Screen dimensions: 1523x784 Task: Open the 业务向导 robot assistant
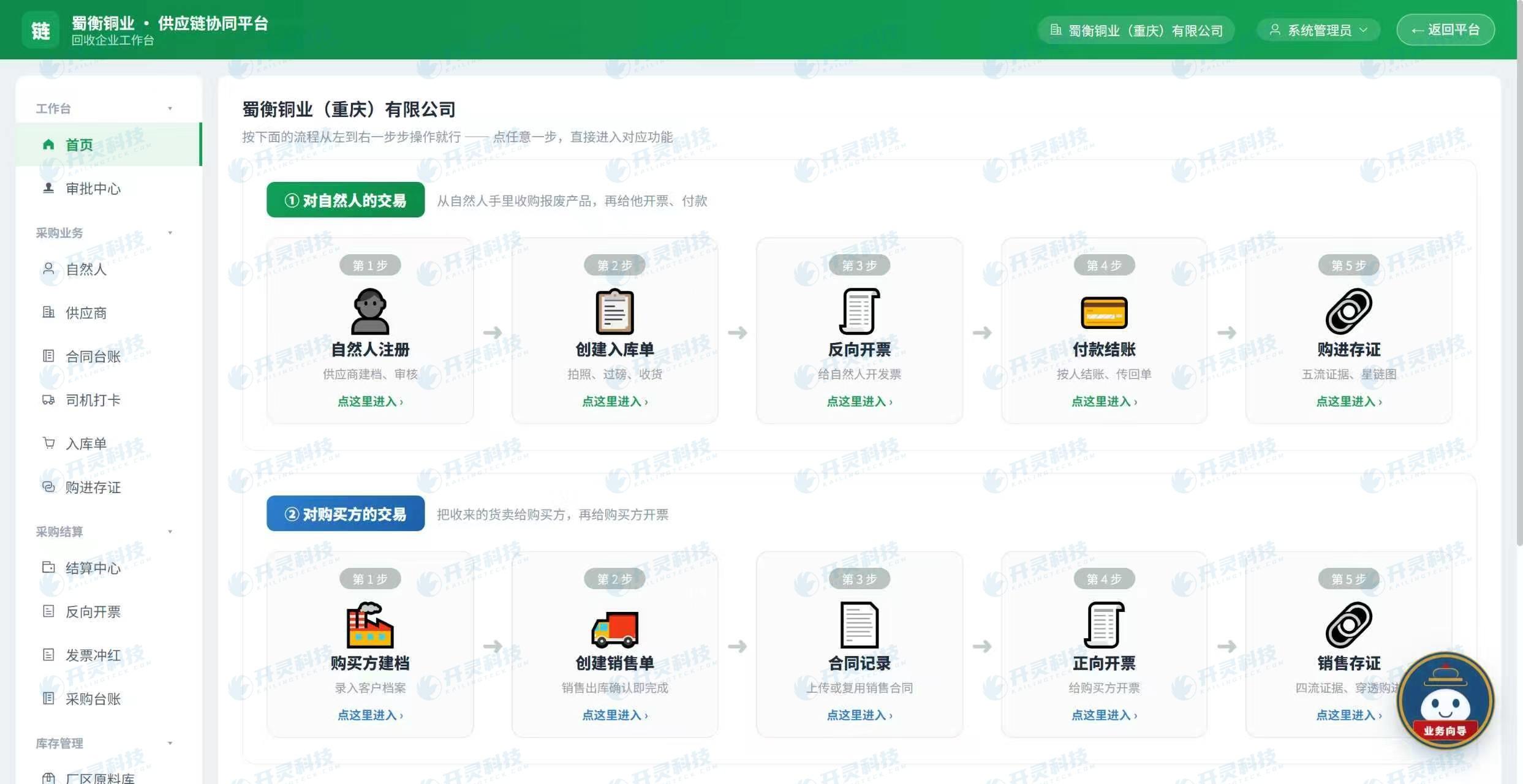click(x=1445, y=699)
